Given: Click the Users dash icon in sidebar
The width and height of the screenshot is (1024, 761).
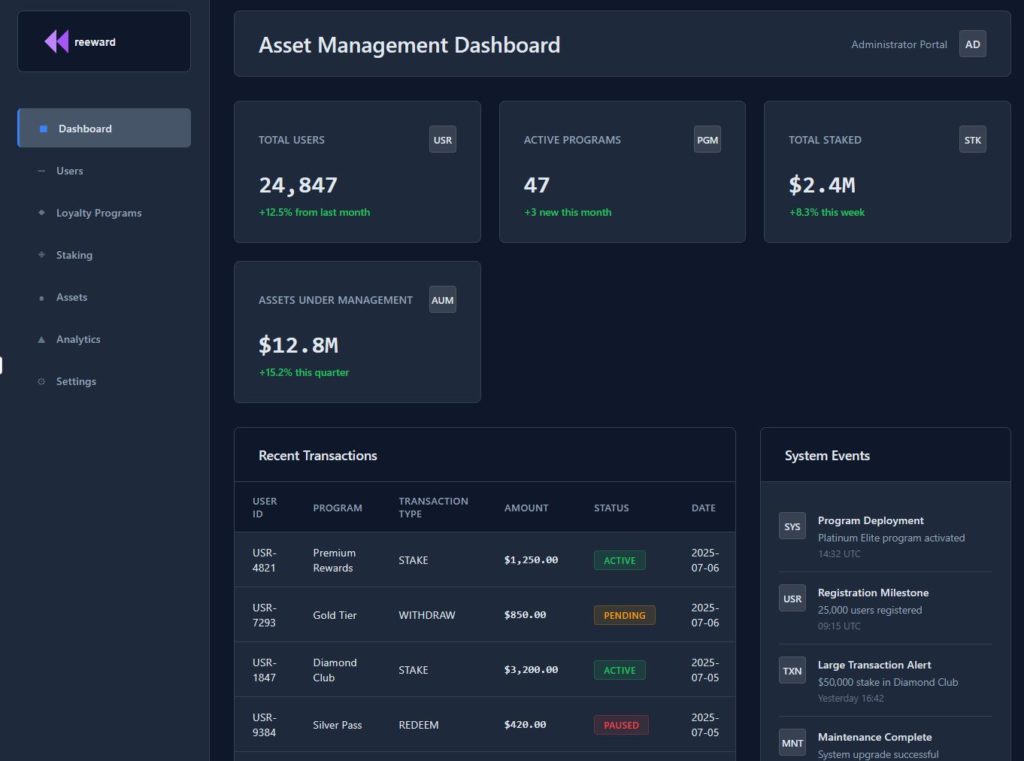Looking at the screenshot, I should 41,171.
